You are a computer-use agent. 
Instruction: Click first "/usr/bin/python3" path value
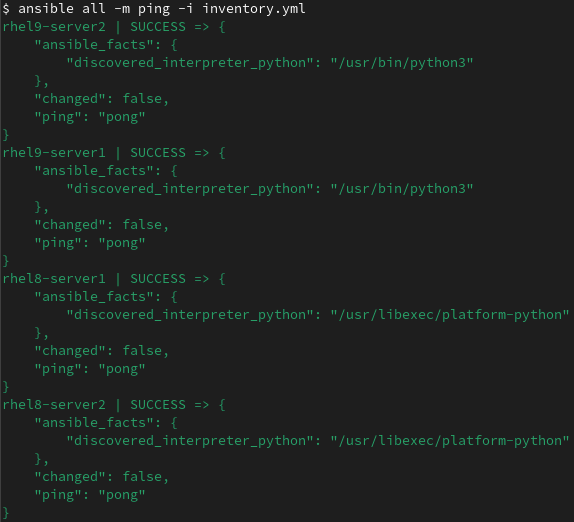[402, 63]
